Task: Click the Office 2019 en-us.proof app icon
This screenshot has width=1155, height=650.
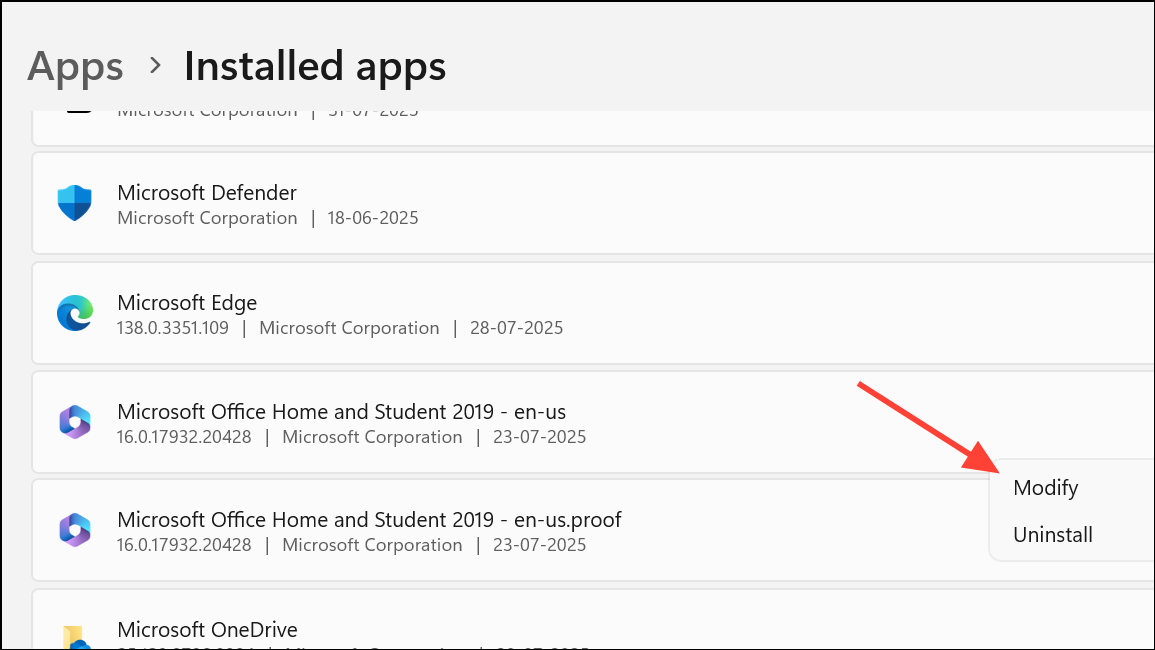Action: tap(75, 531)
